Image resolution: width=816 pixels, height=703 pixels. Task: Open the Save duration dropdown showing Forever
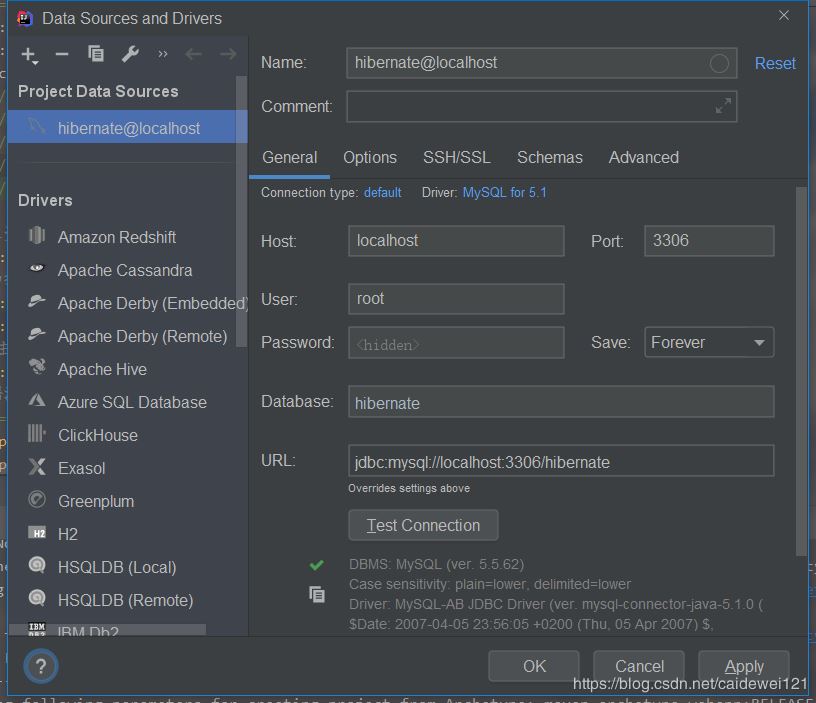pyautogui.click(x=708, y=342)
